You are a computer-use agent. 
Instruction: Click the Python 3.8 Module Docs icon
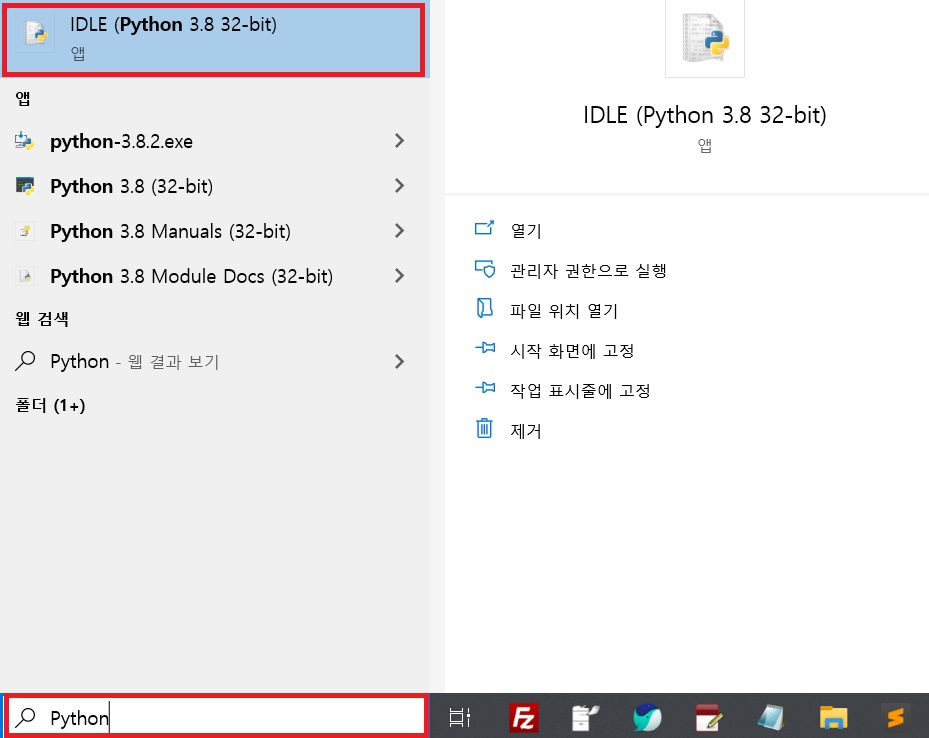[25, 276]
